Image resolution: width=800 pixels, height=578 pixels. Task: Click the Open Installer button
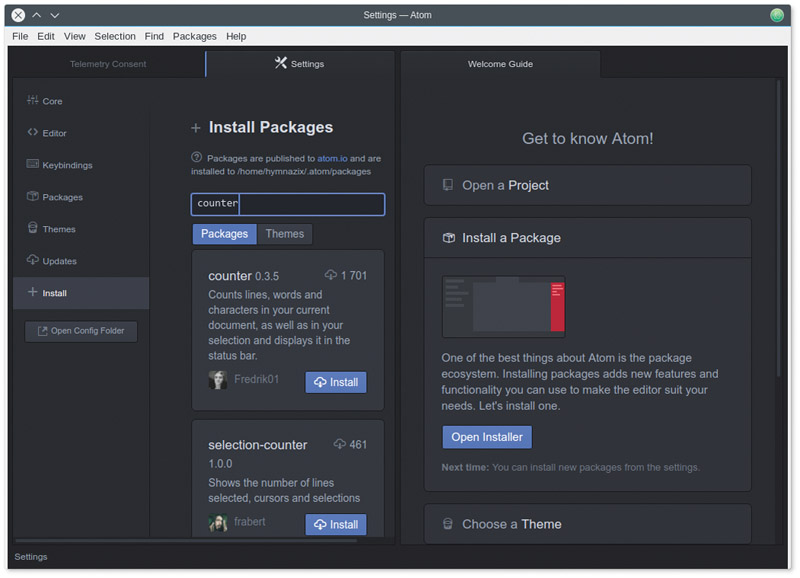[x=487, y=437]
